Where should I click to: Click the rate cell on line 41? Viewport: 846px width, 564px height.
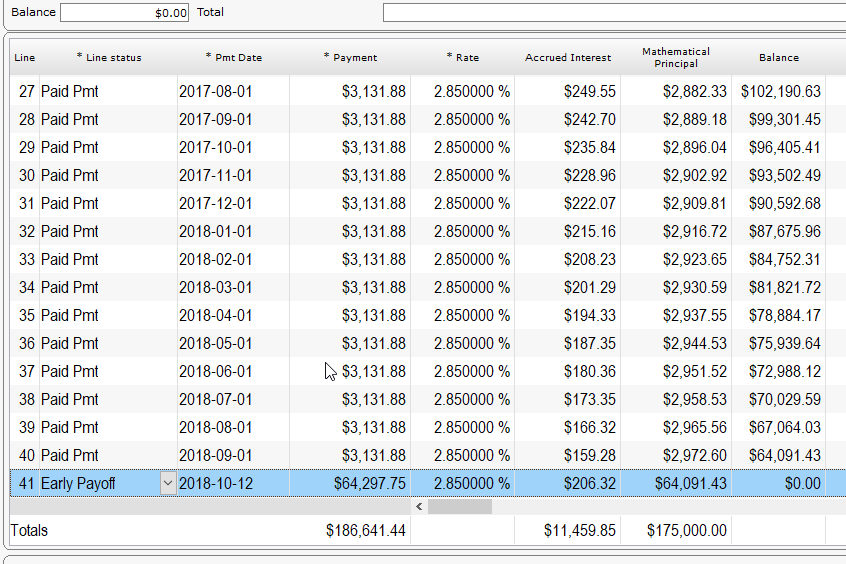click(x=462, y=483)
